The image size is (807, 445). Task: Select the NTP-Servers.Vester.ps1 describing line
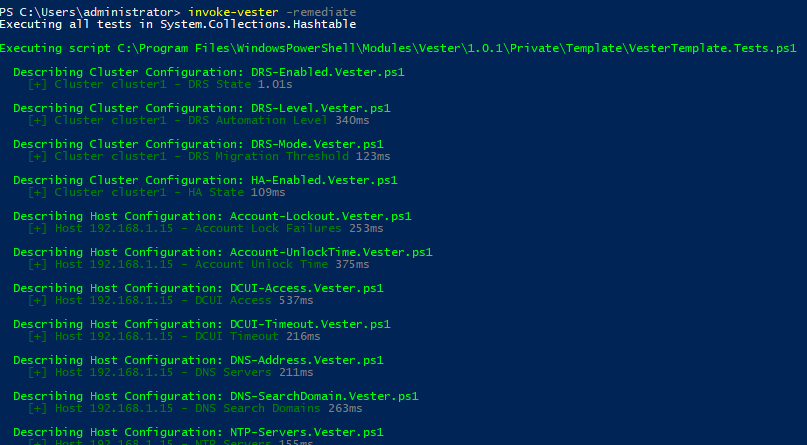pyautogui.click(x=198, y=432)
